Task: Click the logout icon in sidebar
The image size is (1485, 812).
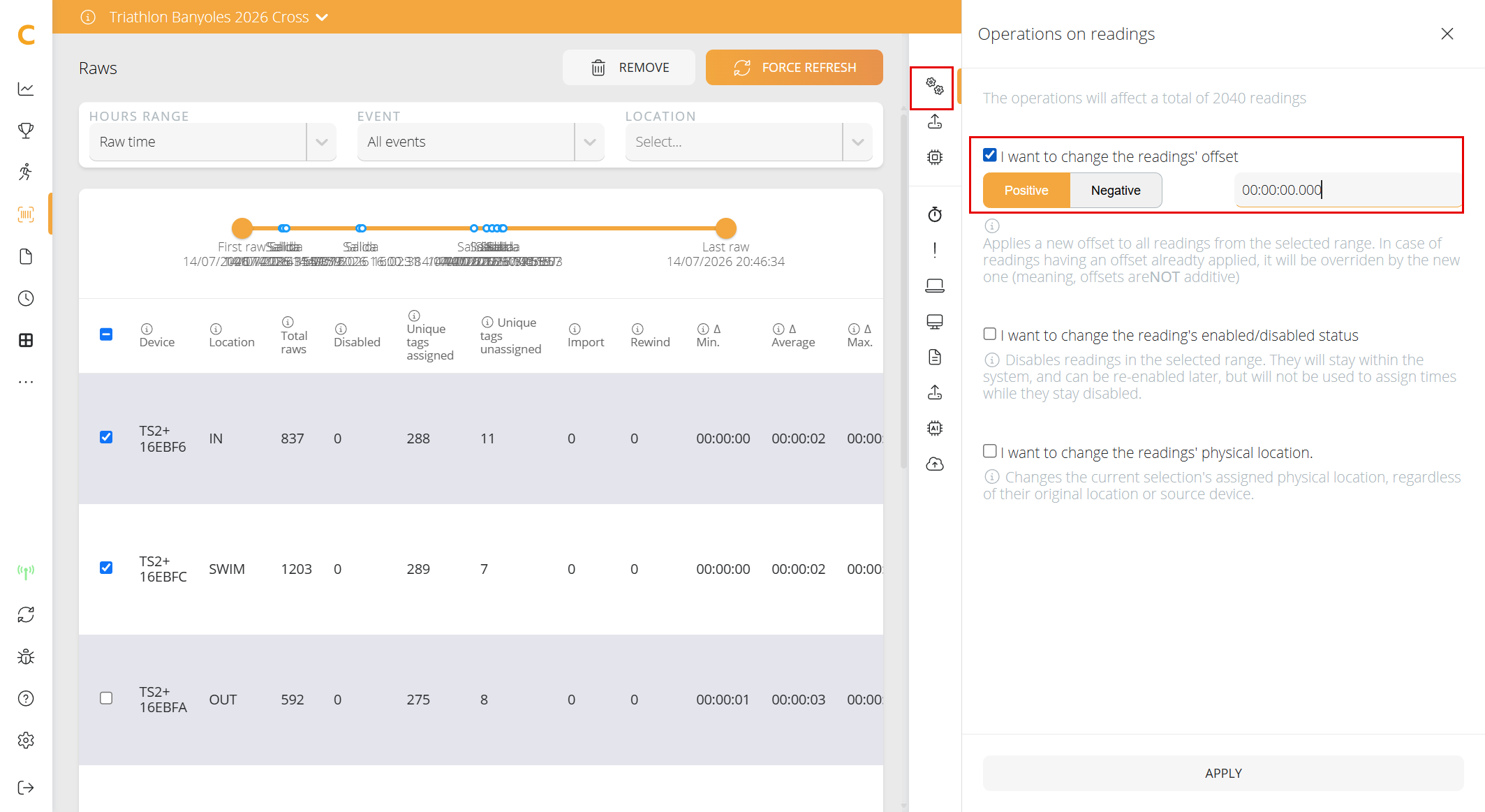Action: 26,788
